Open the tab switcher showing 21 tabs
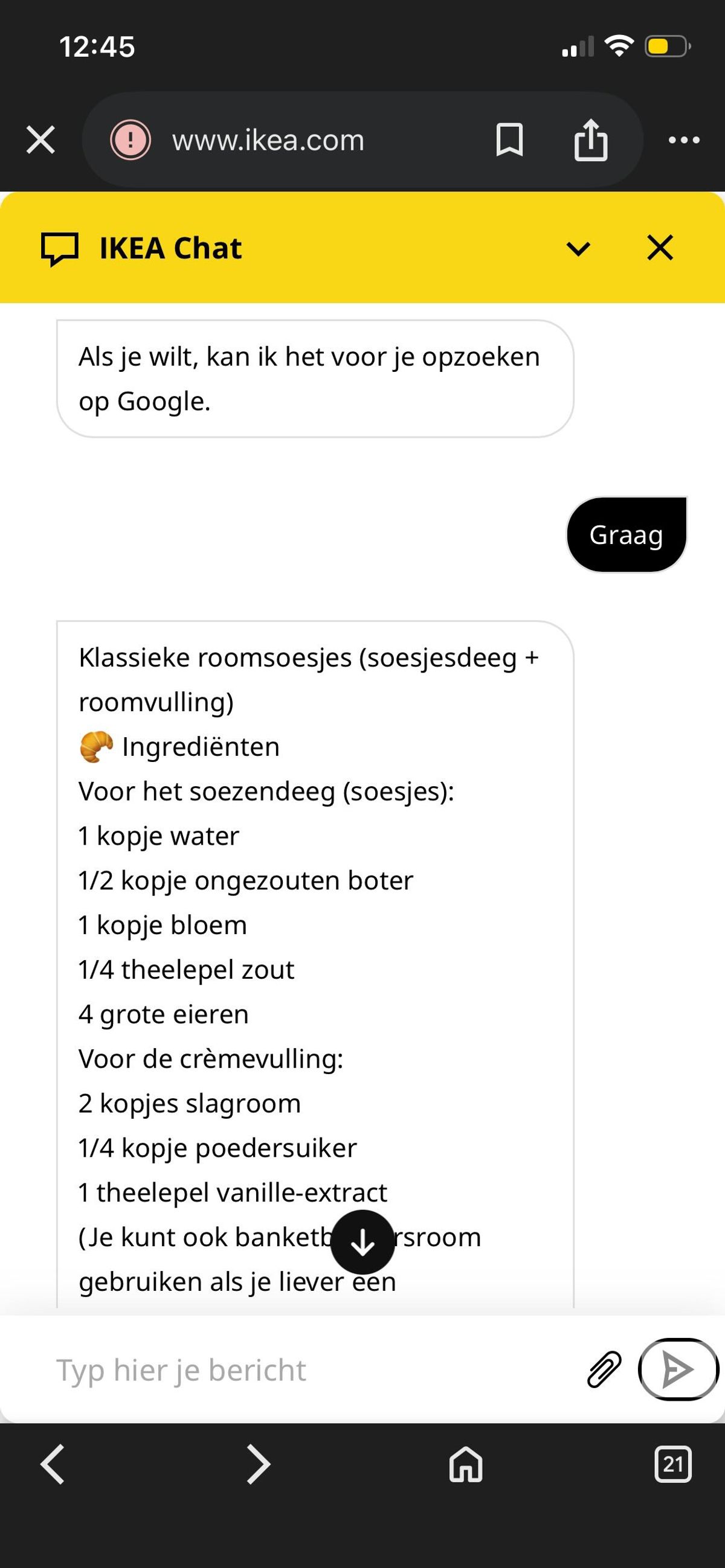This screenshot has width=725, height=1568. point(672,1464)
